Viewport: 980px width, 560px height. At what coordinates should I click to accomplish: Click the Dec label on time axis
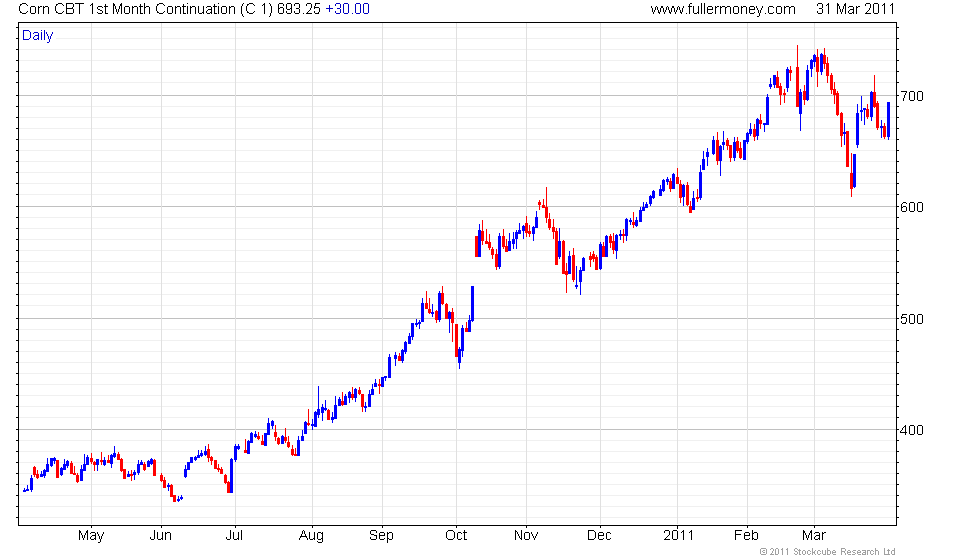coord(599,536)
